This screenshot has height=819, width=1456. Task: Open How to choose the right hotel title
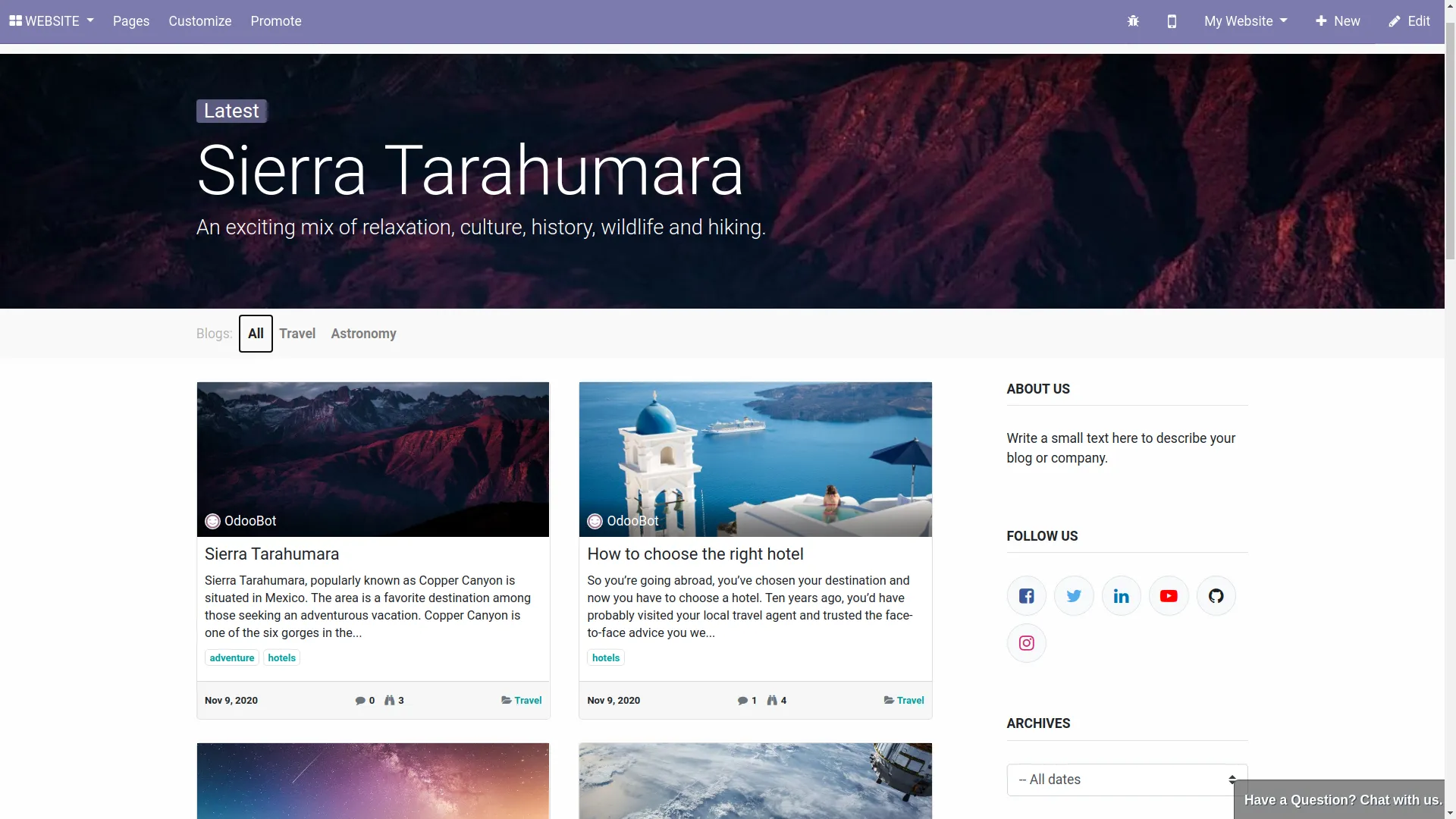695,554
